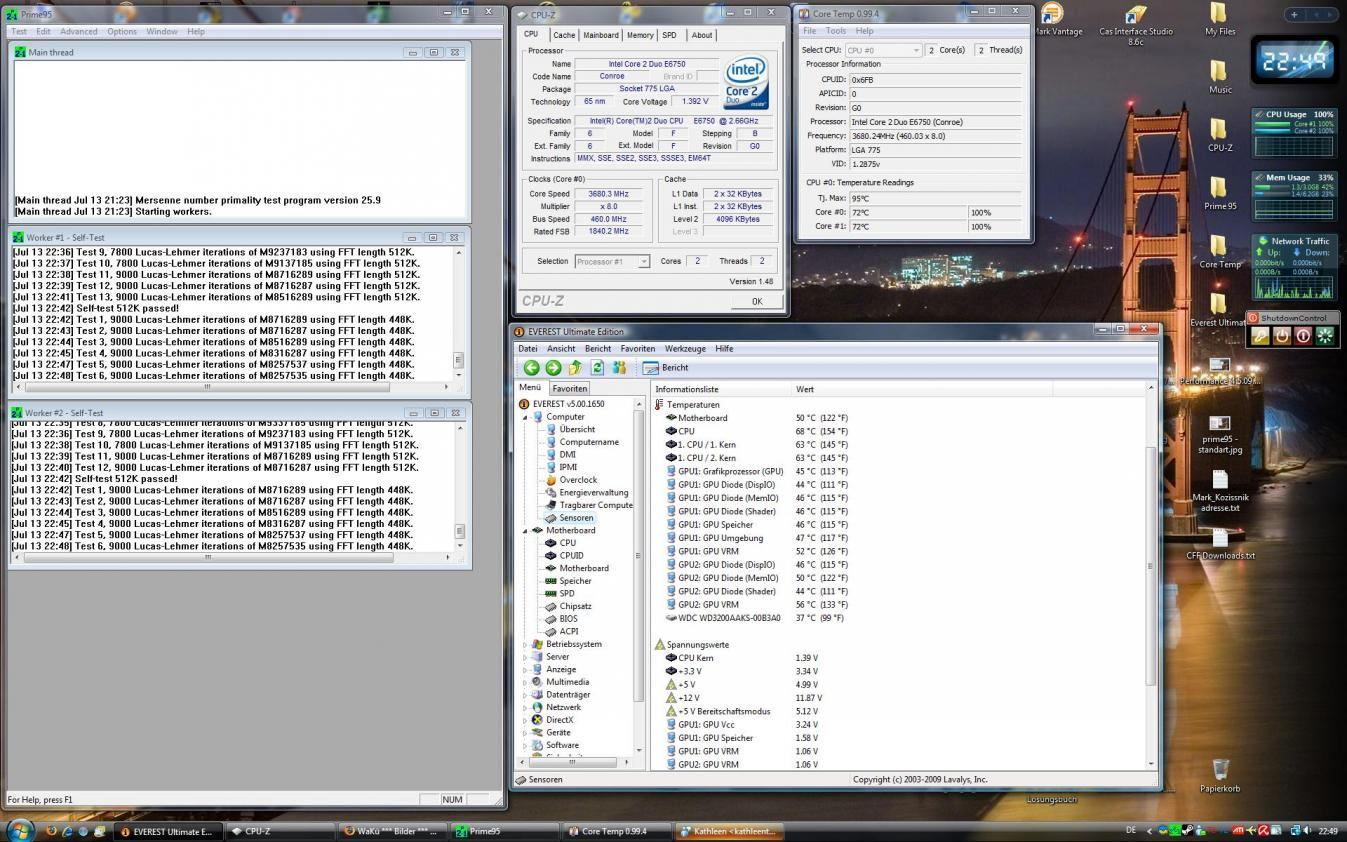Open EVEREST Bericht report button

666,368
